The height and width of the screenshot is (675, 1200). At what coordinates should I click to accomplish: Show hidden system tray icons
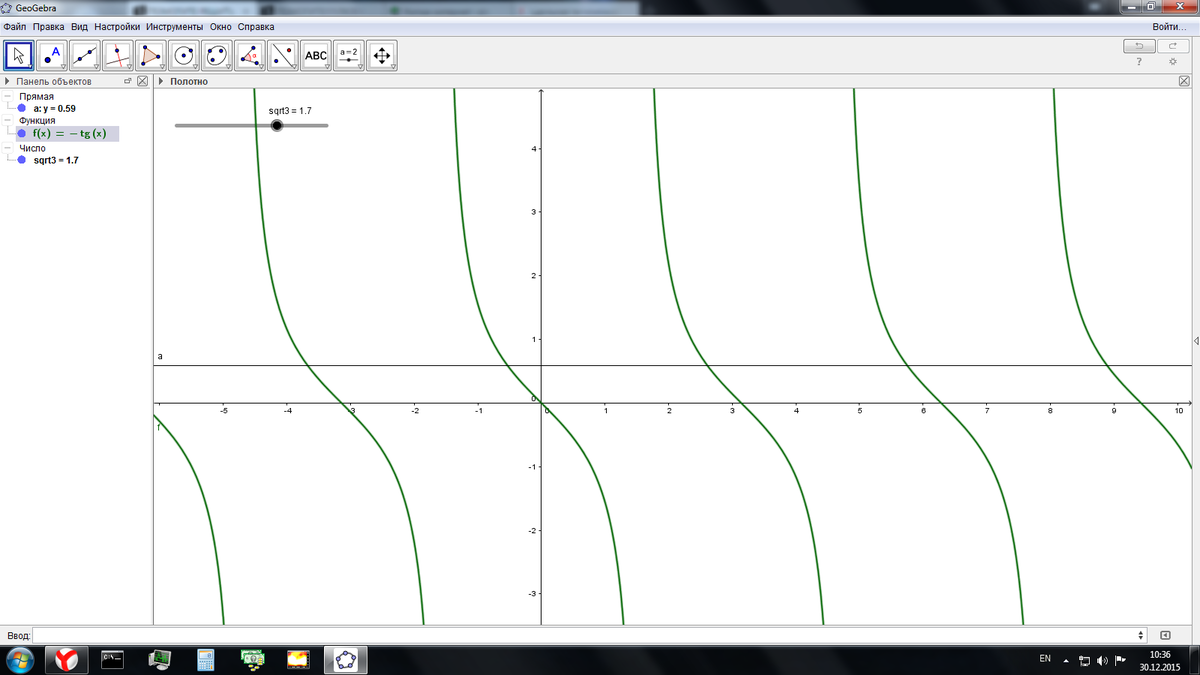(1066, 660)
